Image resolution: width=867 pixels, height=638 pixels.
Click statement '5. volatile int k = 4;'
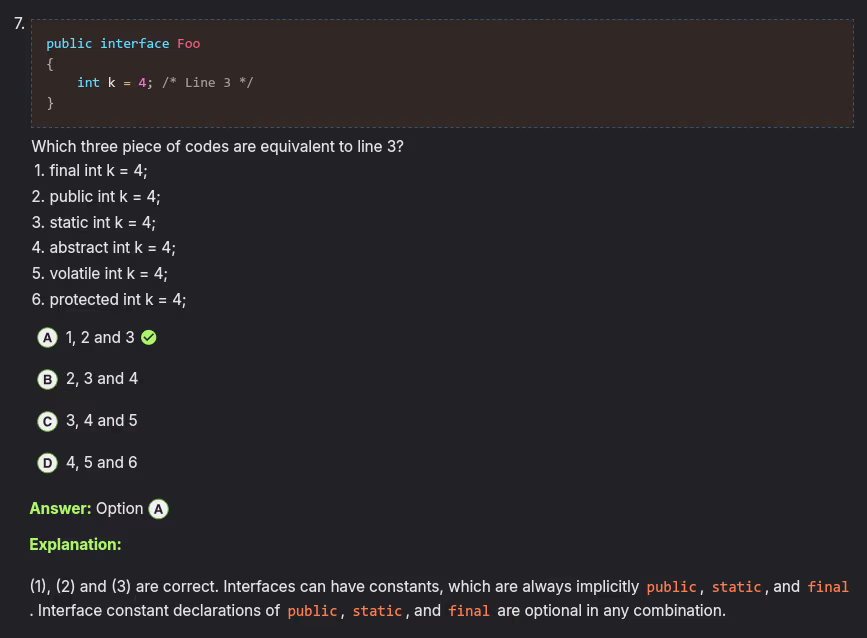(x=100, y=273)
